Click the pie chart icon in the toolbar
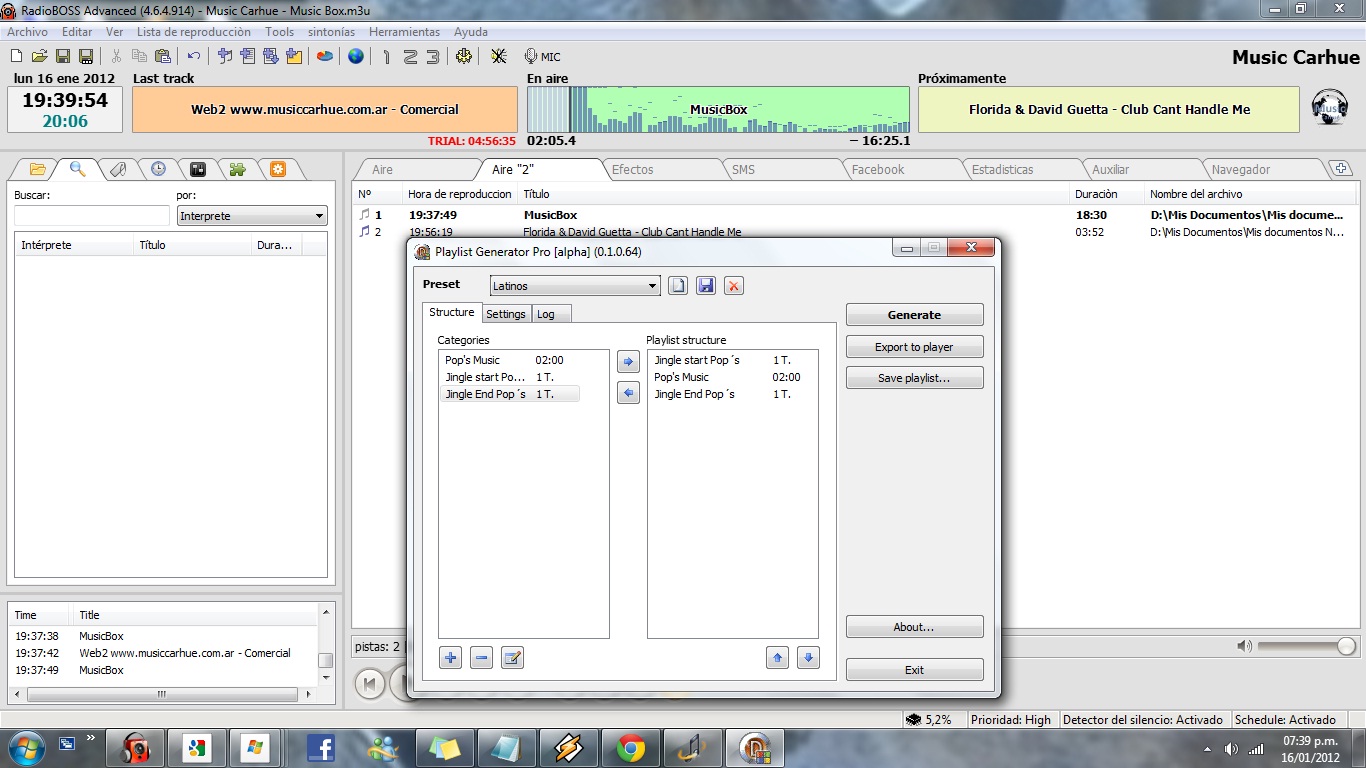The width and height of the screenshot is (1366, 768). pos(325,57)
